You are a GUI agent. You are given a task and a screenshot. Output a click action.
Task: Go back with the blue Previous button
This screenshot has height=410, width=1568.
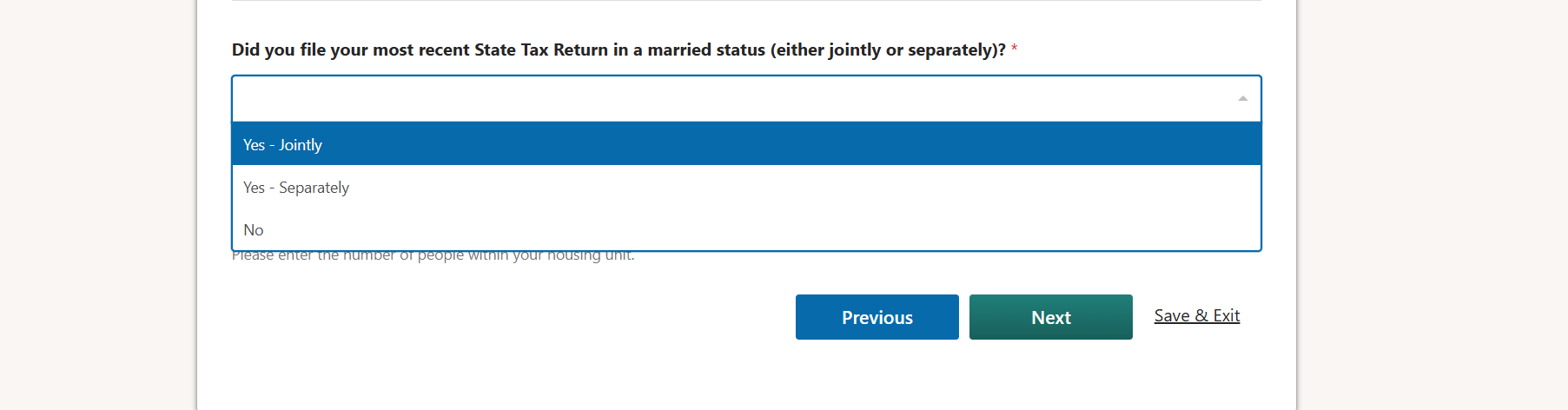(877, 317)
